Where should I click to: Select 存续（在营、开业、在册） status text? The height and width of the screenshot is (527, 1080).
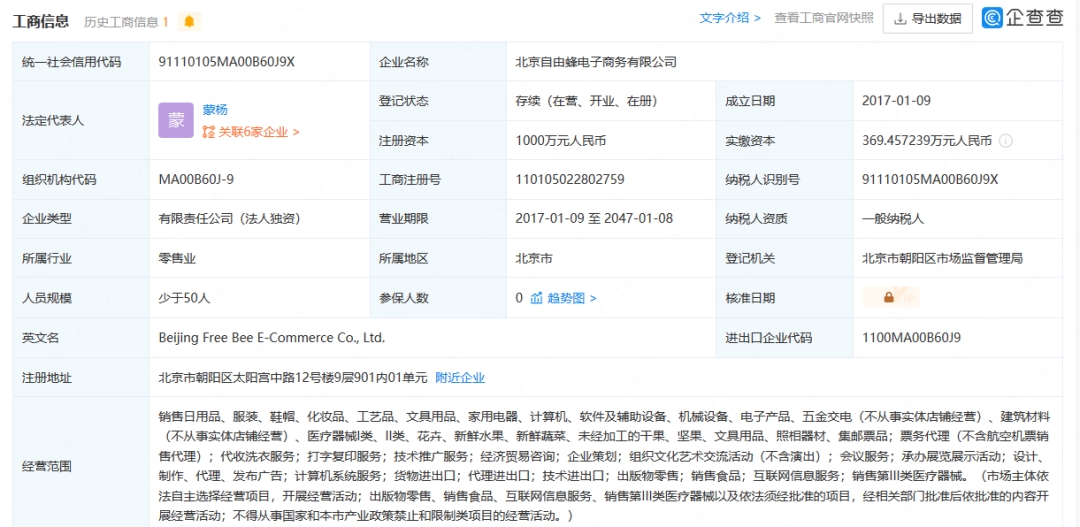587,101
